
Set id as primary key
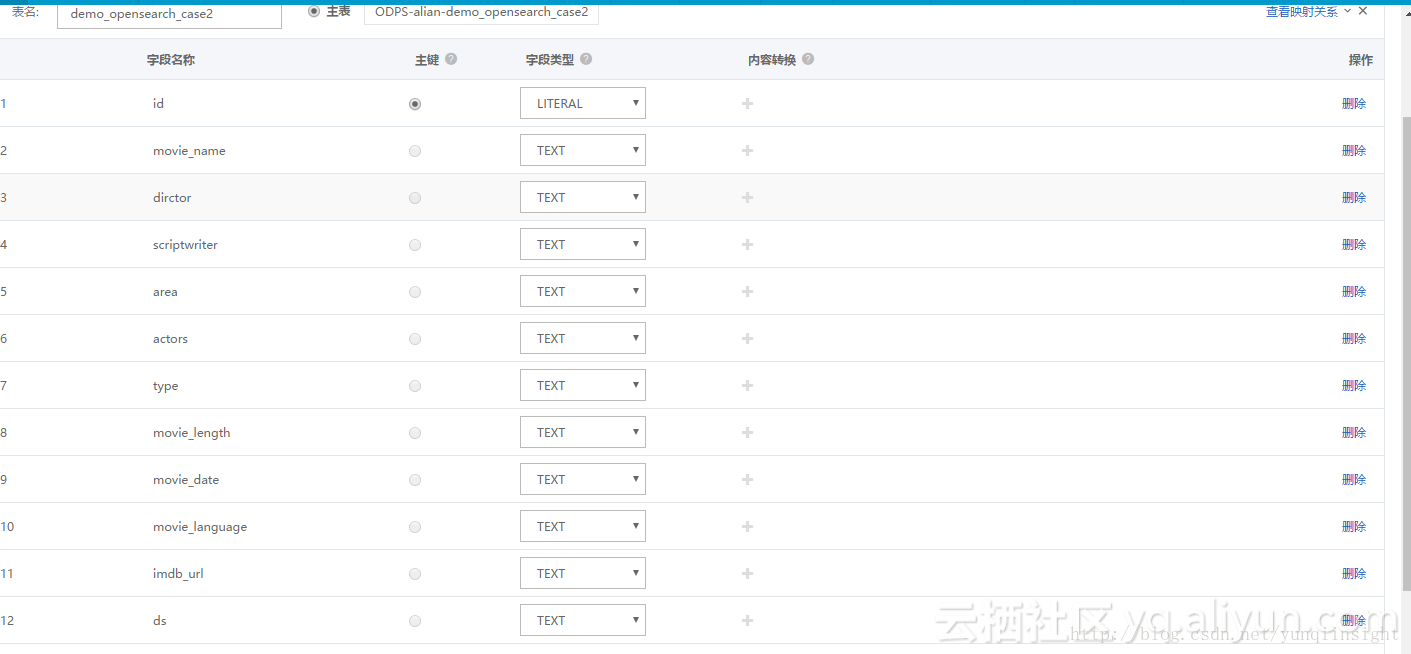[415, 104]
